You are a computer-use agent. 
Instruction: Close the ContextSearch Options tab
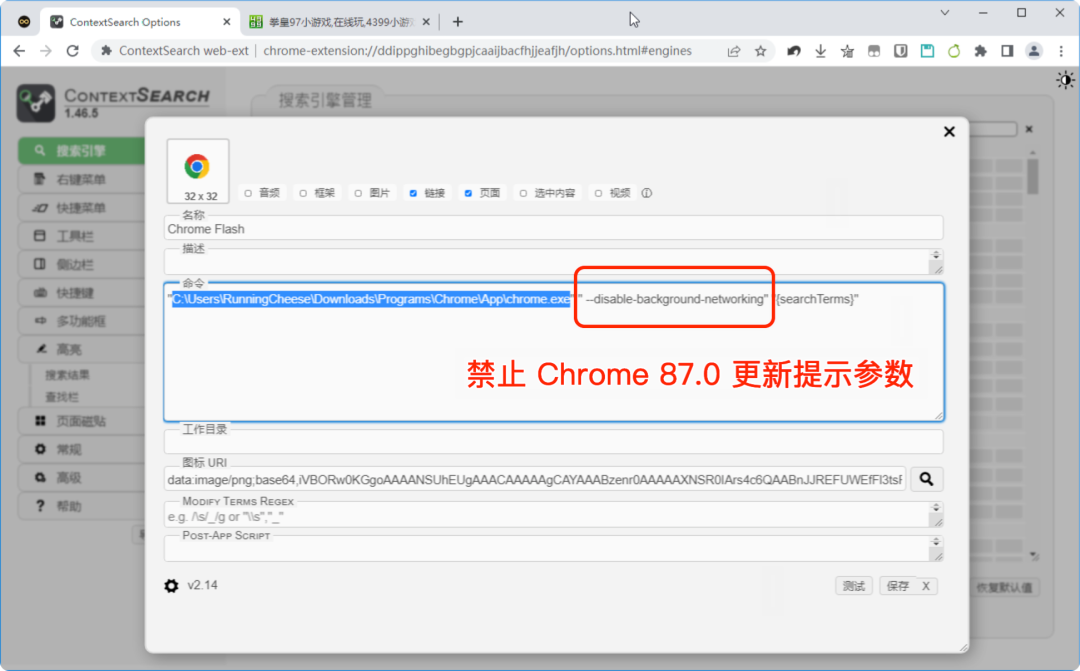tap(227, 21)
